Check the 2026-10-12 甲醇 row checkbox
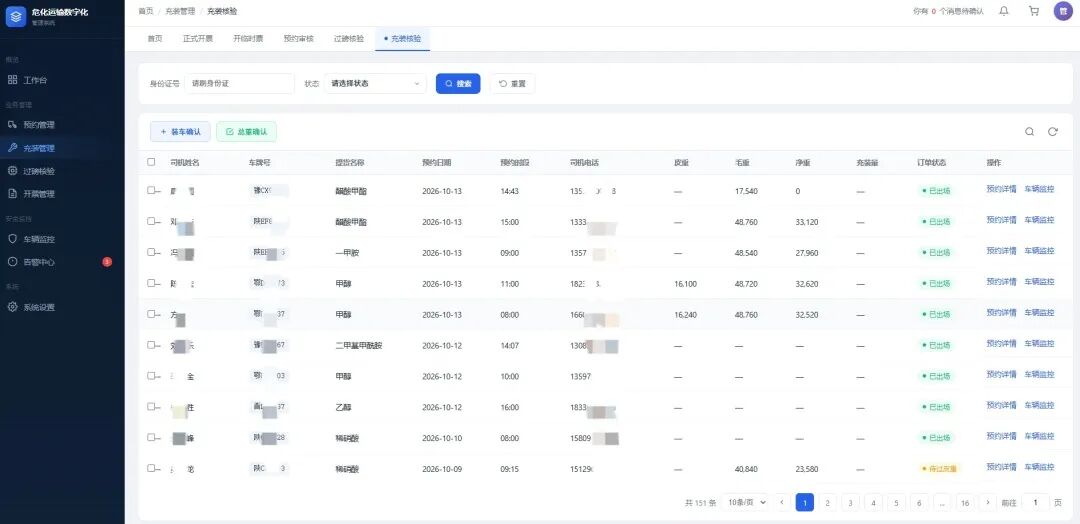The height and width of the screenshot is (524, 1080). click(x=151, y=375)
